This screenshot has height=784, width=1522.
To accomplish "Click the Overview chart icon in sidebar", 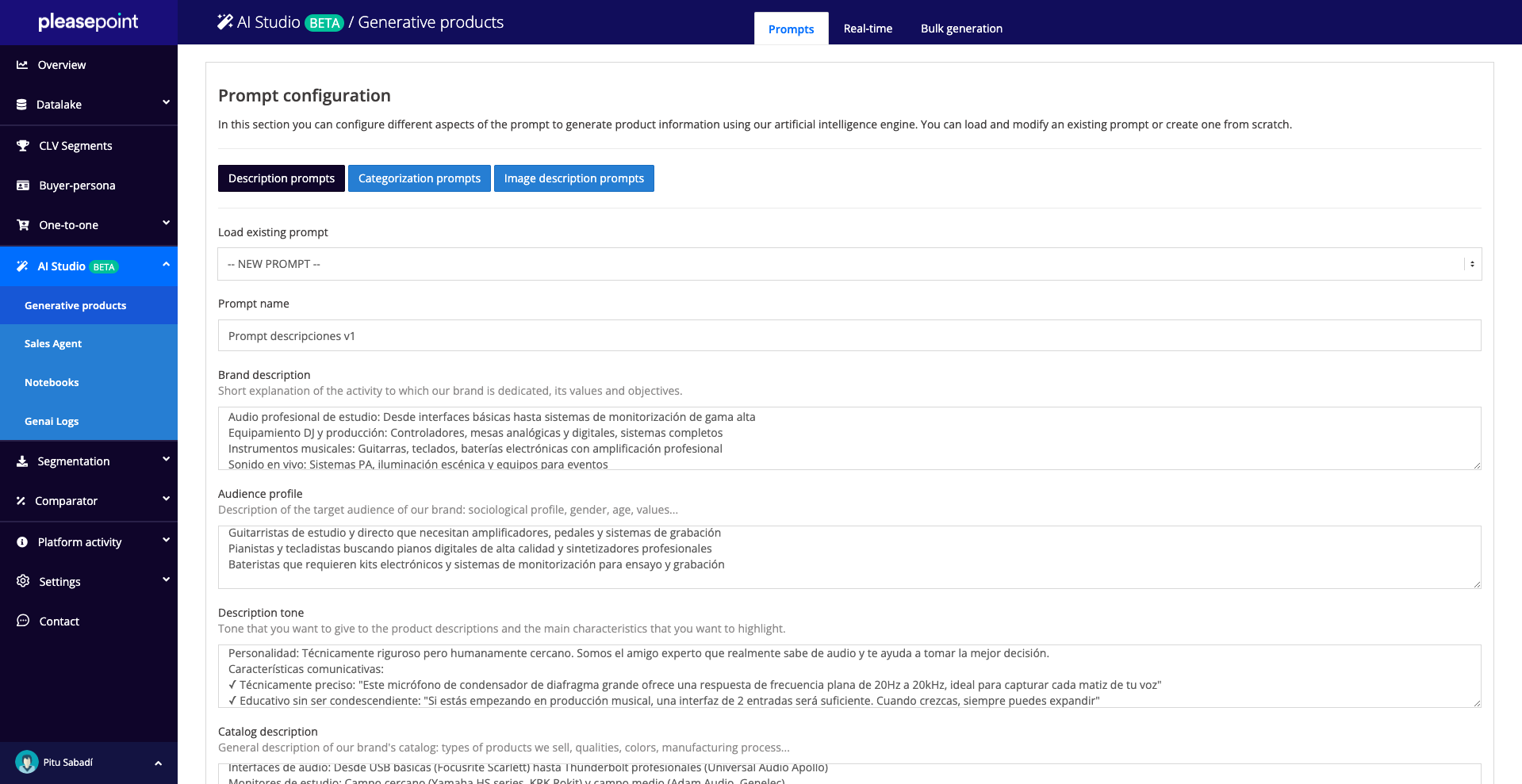I will click(22, 65).
